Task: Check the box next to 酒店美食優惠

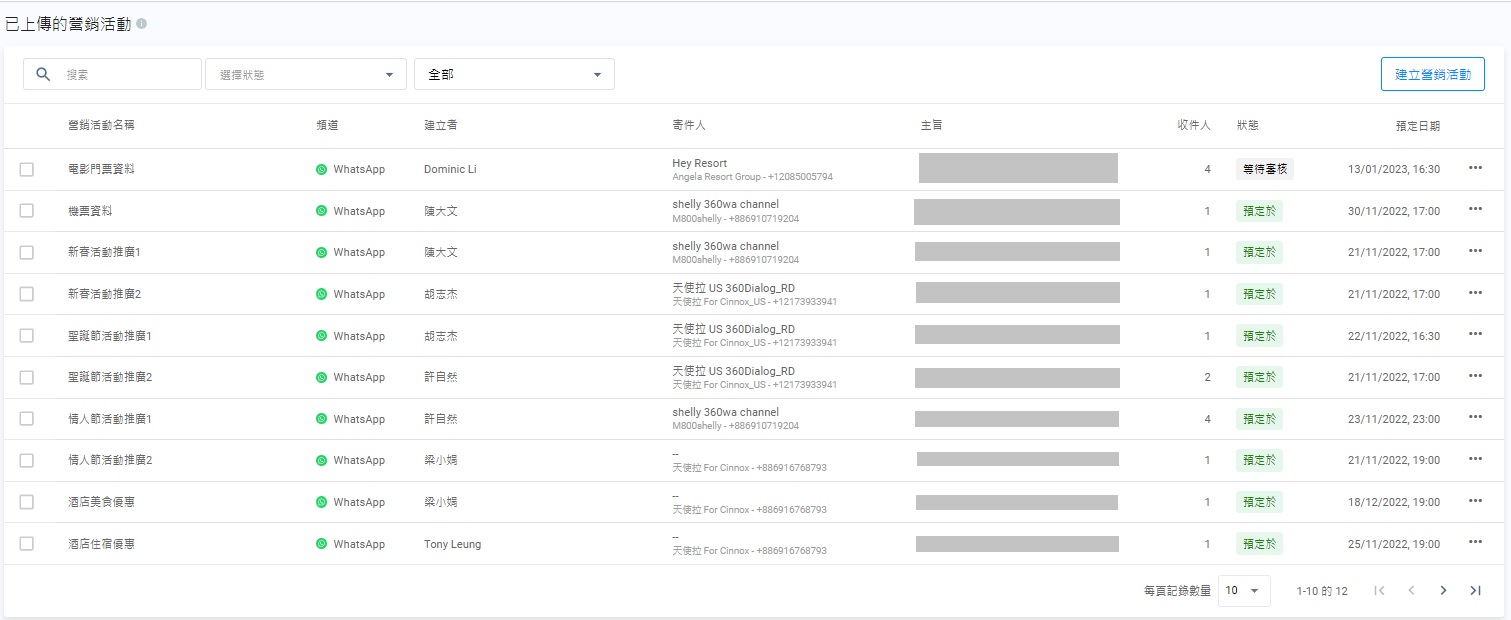Action: click(27, 502)
